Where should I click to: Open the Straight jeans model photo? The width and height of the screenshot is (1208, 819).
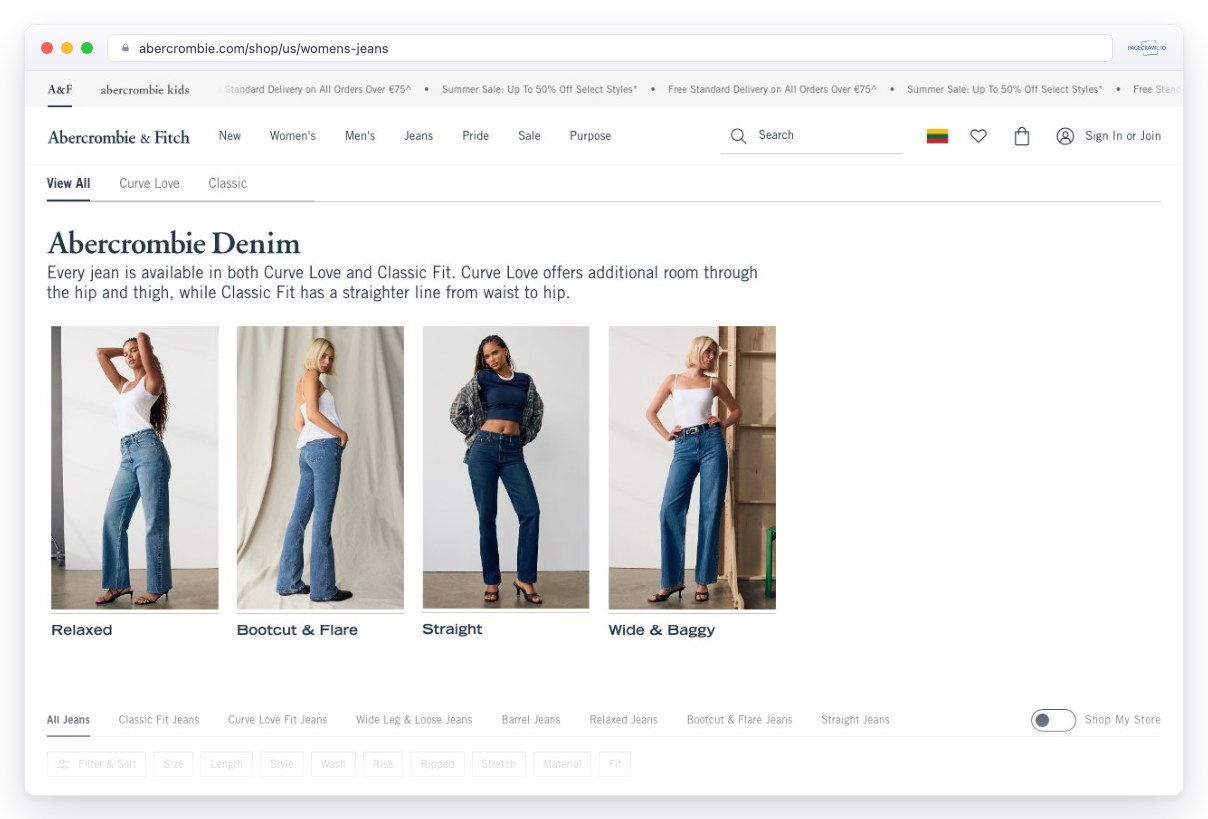[x=506, y=468]
